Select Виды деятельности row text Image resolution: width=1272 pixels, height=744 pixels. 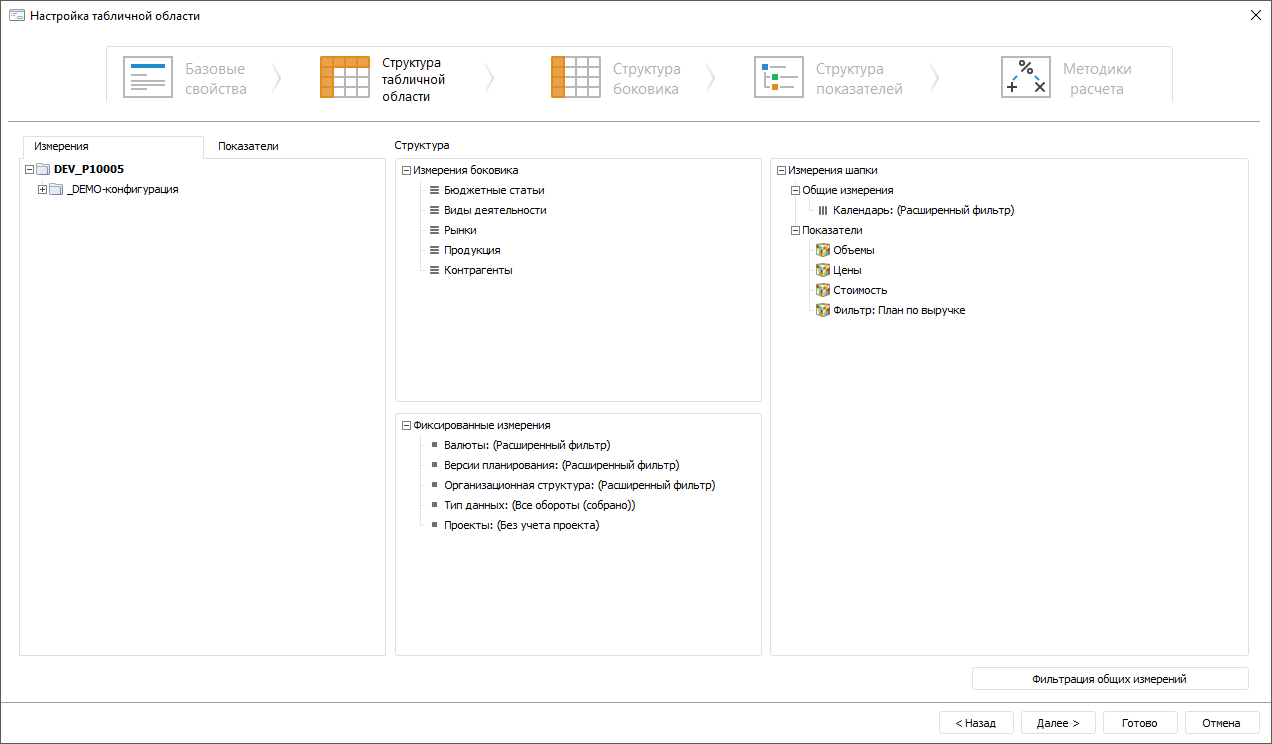pyautogui.click(x=495, y=210)
